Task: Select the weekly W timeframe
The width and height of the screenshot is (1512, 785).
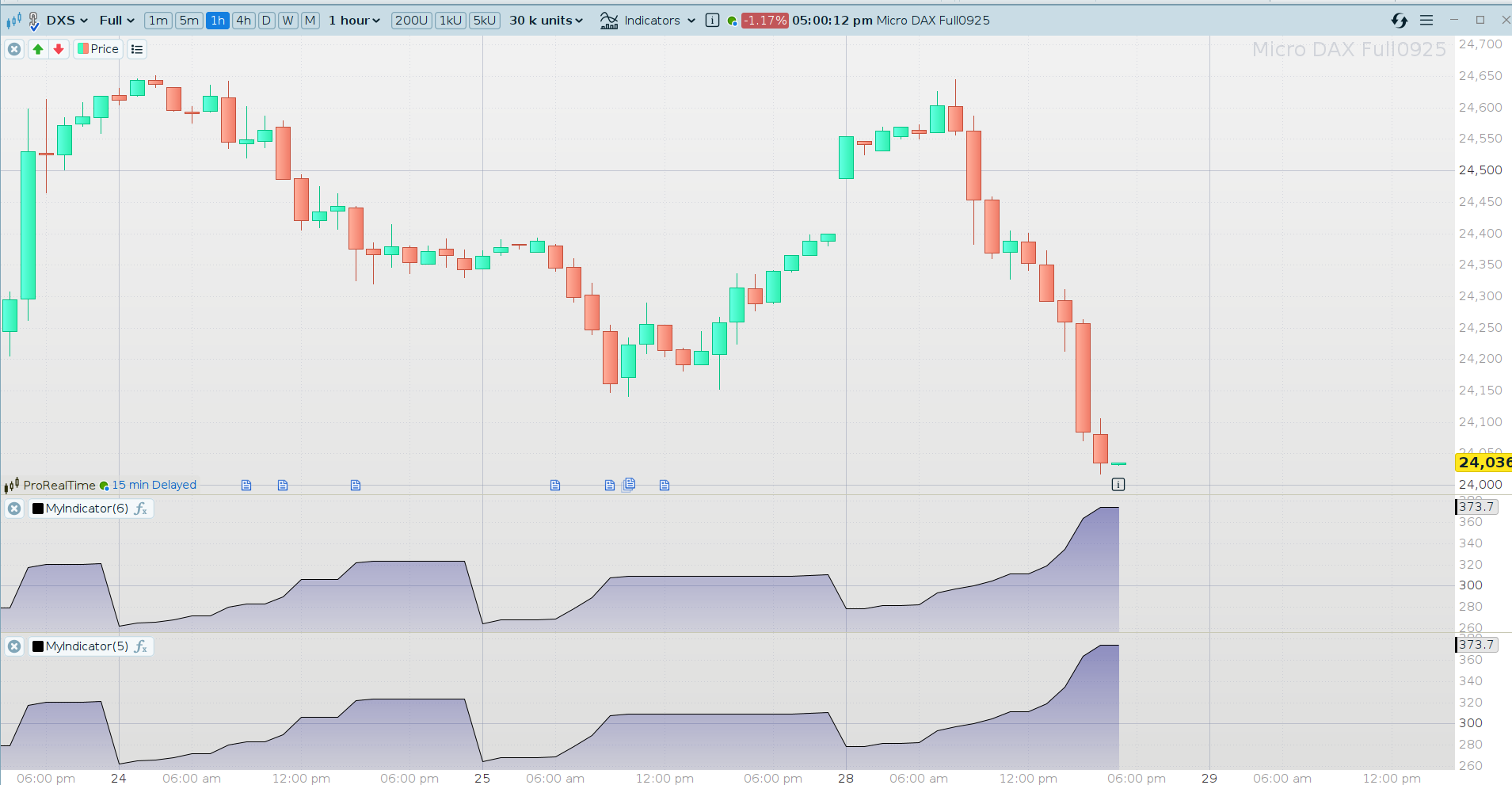Action: coord(288,21)
